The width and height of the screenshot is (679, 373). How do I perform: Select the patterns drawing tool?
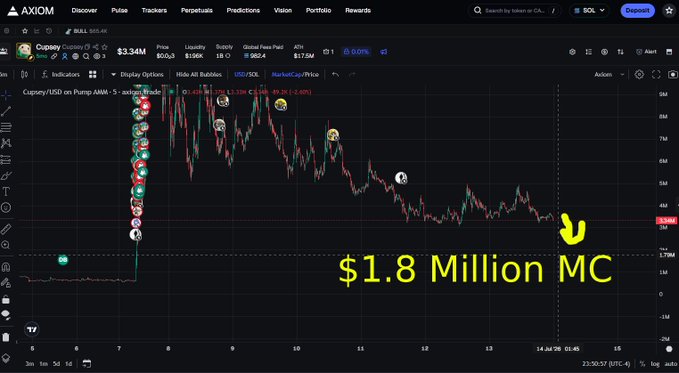pyautogui.click(x=6, y=143)
